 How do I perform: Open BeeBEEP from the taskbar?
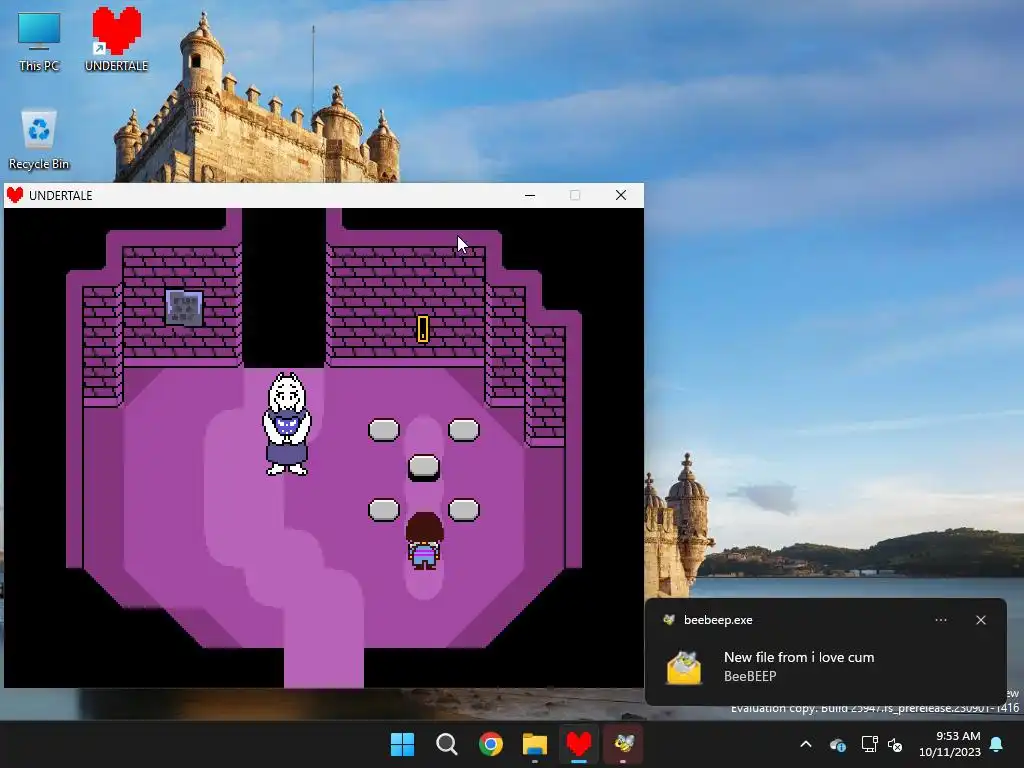pyautogui.click(x=623, y=744)
